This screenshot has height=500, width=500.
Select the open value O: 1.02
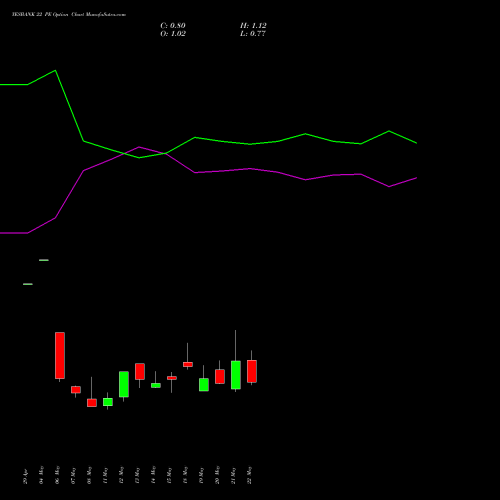click(x=173, y=34)
